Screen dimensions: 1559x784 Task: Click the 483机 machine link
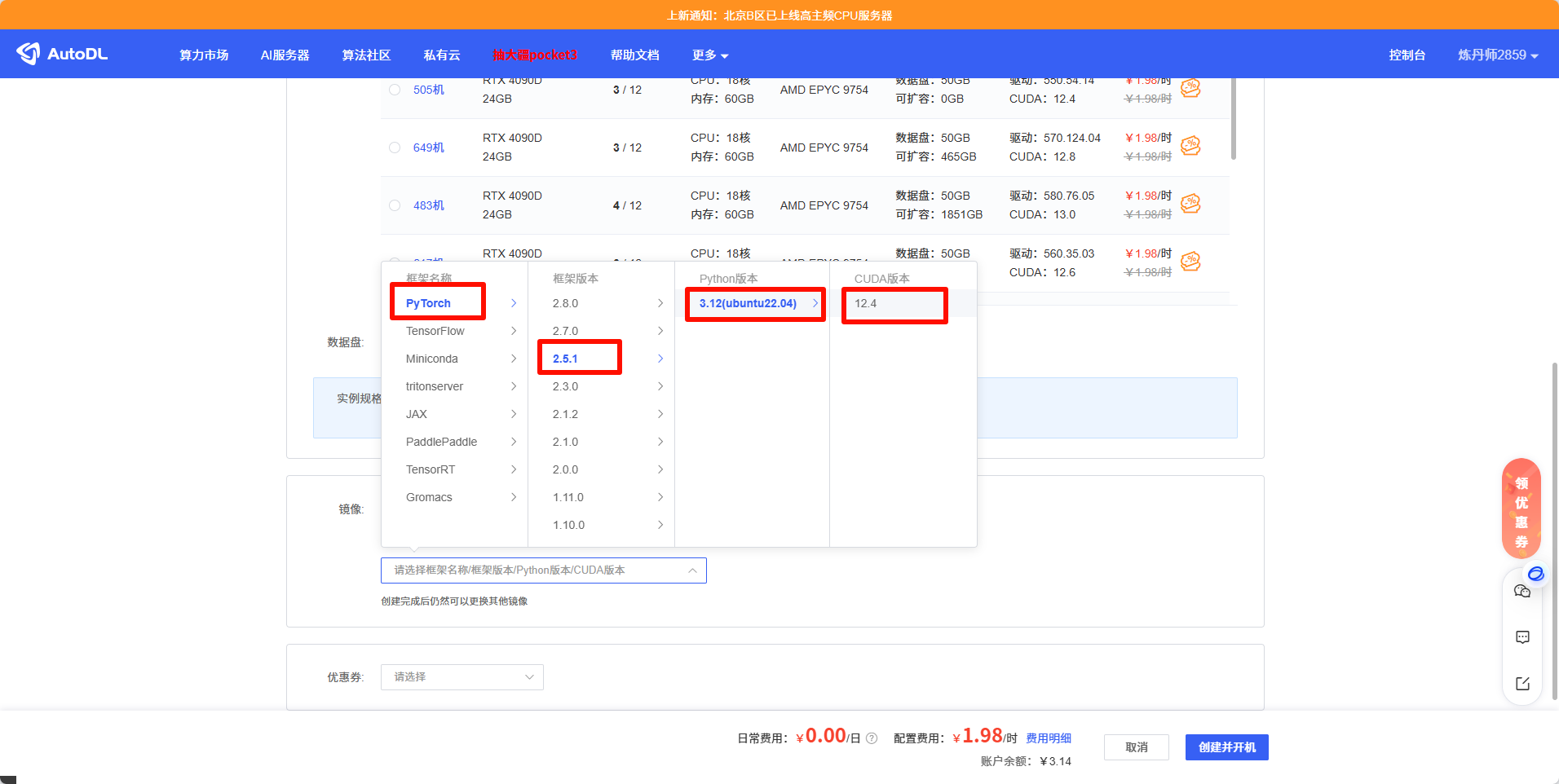click(x=429, y=205)
